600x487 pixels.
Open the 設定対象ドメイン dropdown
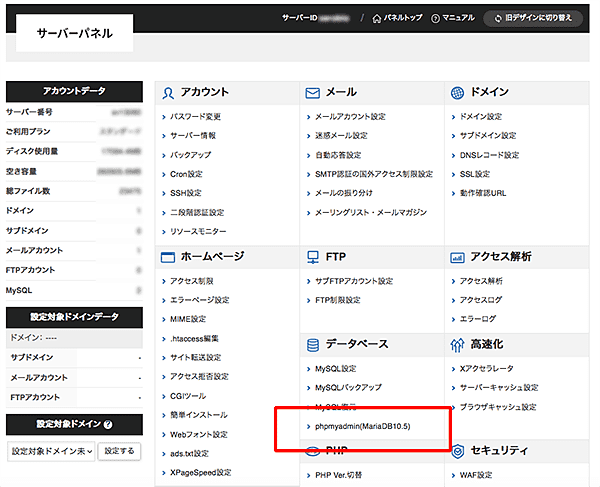point(51,451)
